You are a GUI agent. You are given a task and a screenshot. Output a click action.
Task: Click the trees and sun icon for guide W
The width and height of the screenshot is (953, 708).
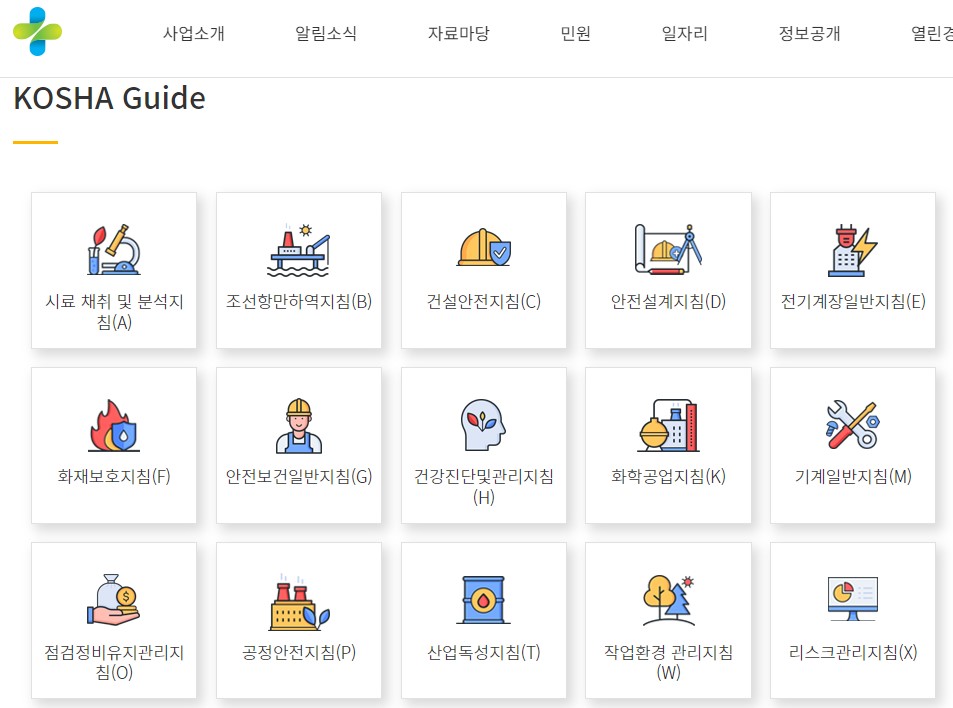click(669, 600)
